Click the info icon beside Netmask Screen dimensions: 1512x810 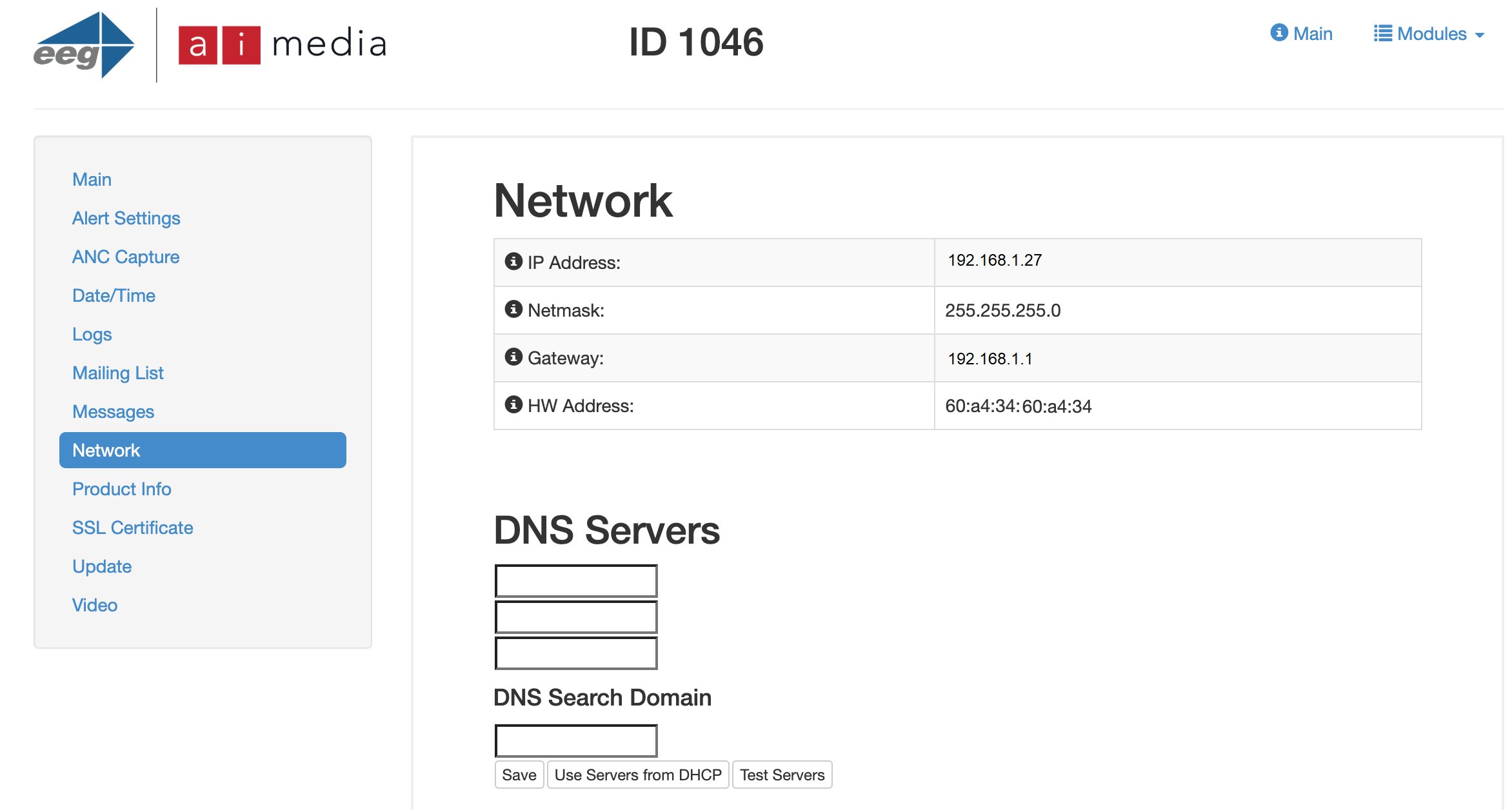point(513,309)
